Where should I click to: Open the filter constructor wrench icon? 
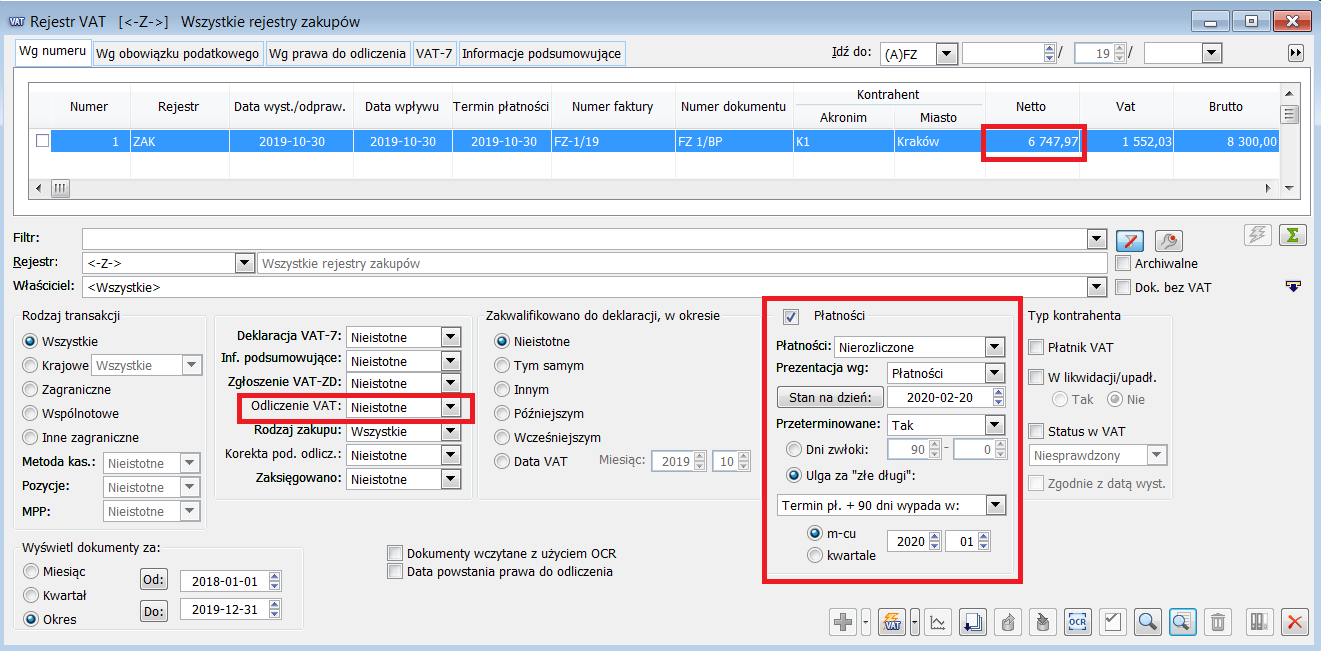click(1168, 240)
